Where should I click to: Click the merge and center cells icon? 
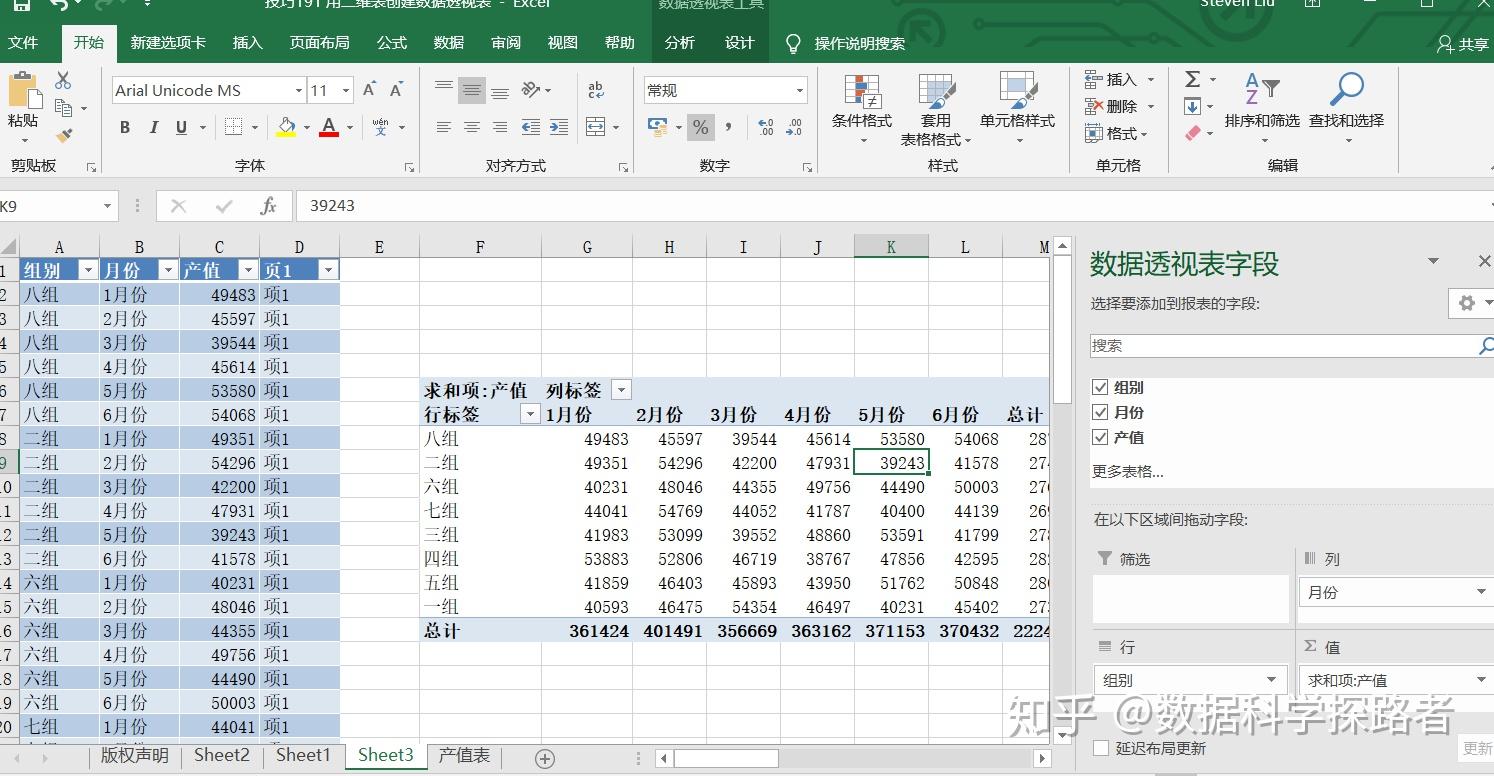point(595,127)
